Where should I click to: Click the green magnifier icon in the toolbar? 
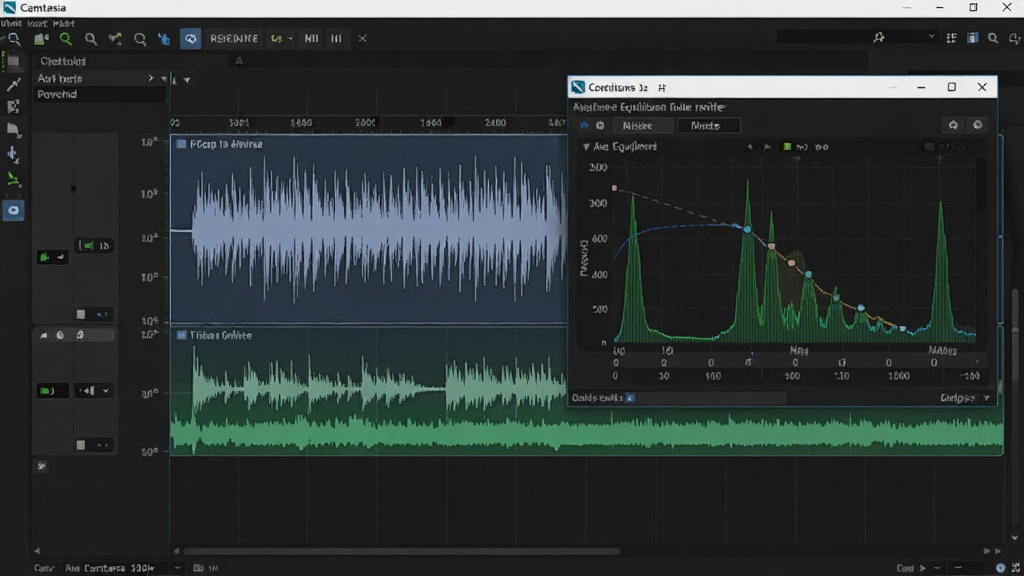click(x=66, y=39)
